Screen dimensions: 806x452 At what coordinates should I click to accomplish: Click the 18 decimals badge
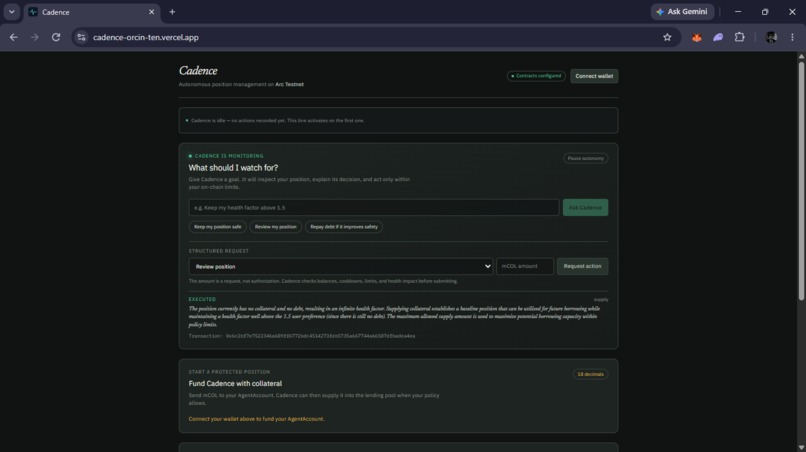point(590,374)
